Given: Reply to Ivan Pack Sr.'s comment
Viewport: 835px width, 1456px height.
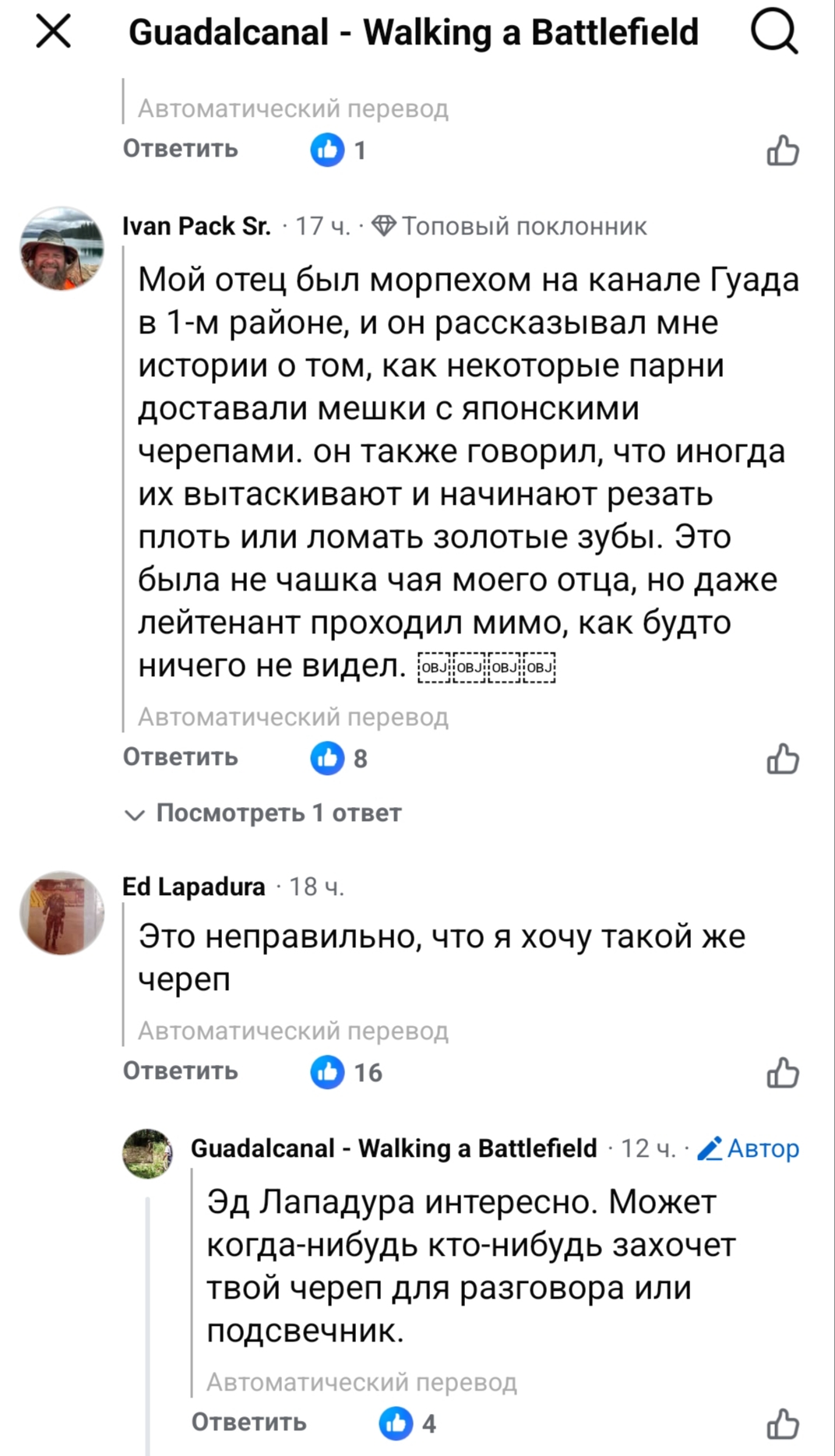Looking at the screenshot, I should click(x=181, y=757).
